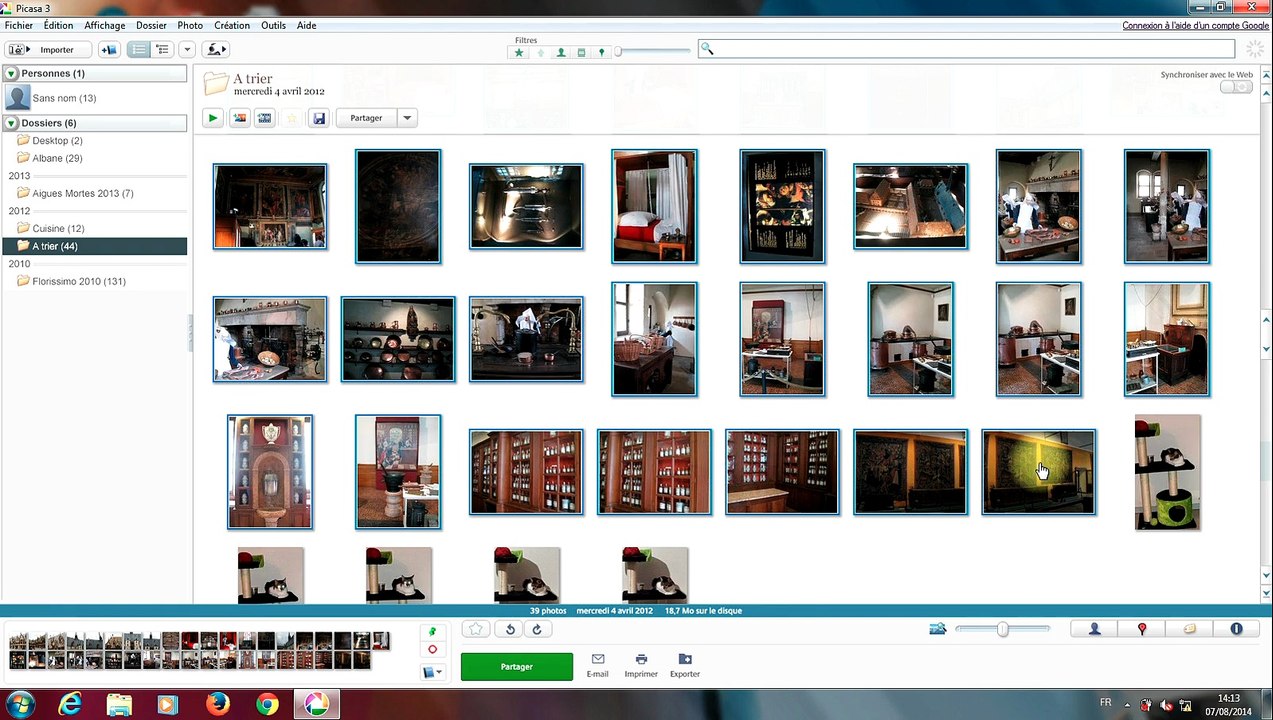Filter photos uploaded to web albums

coord(540,52)
